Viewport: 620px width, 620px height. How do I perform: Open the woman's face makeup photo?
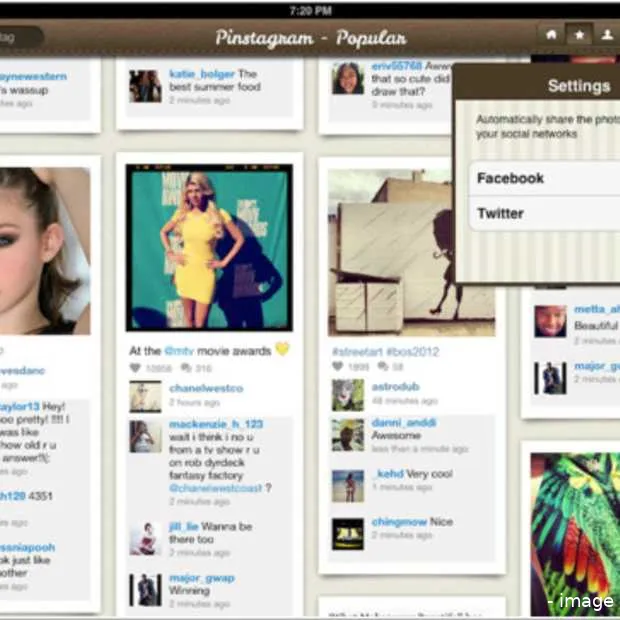click(x=45, y=251)
